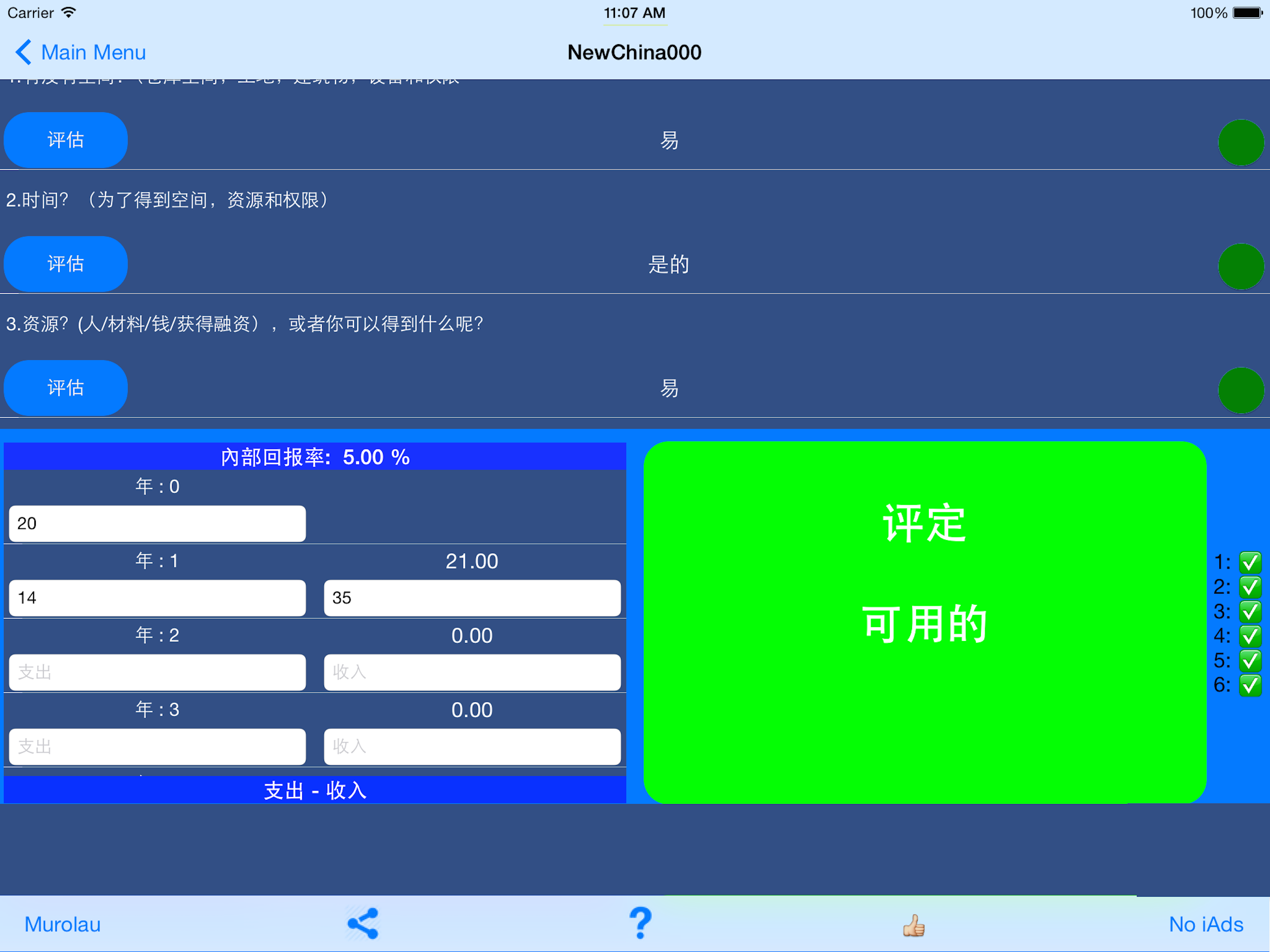Tap the green 评定 可用的 result panel

[x=924, y=622]
